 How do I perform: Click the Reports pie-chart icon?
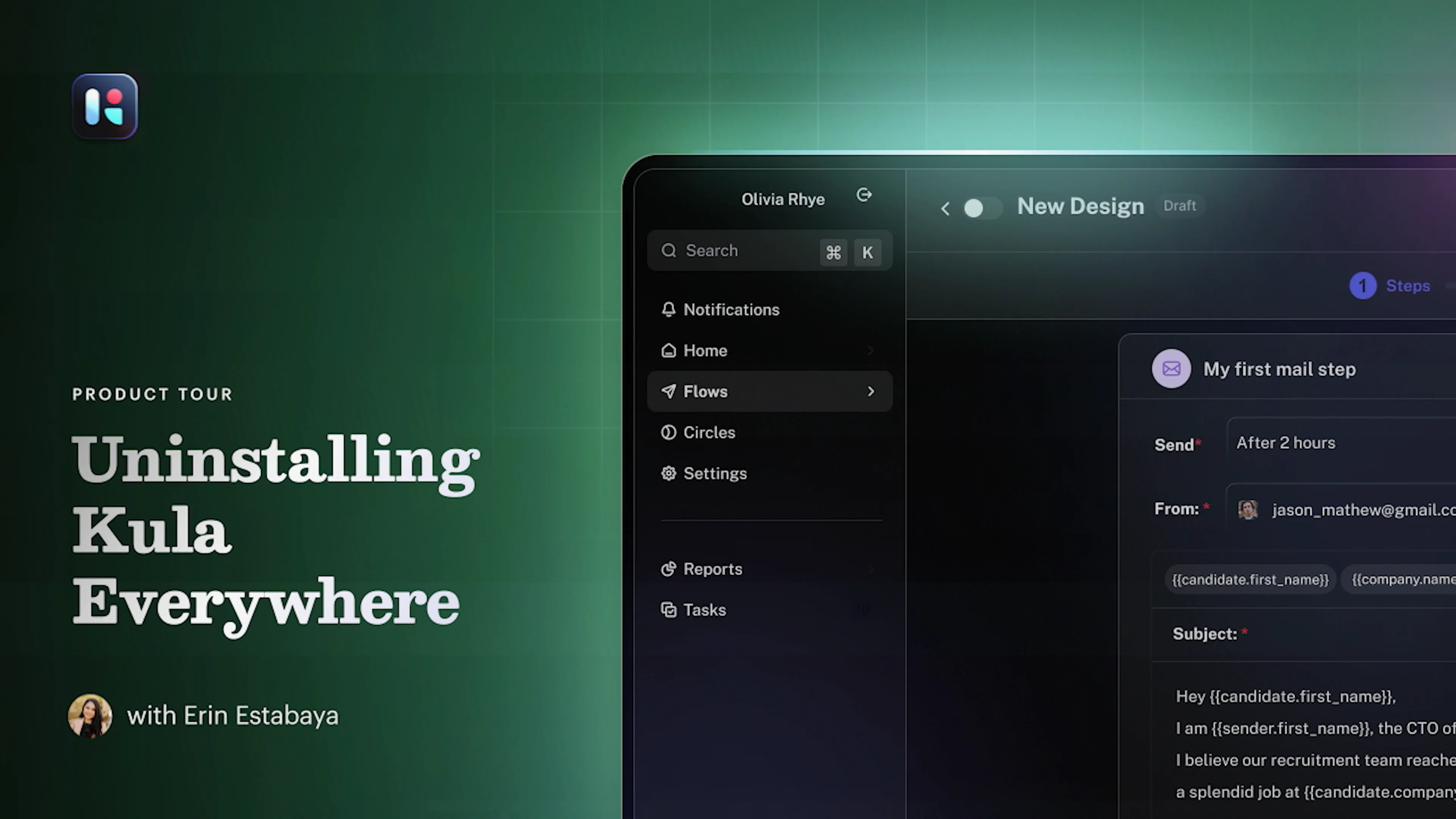tap(669, 569)
